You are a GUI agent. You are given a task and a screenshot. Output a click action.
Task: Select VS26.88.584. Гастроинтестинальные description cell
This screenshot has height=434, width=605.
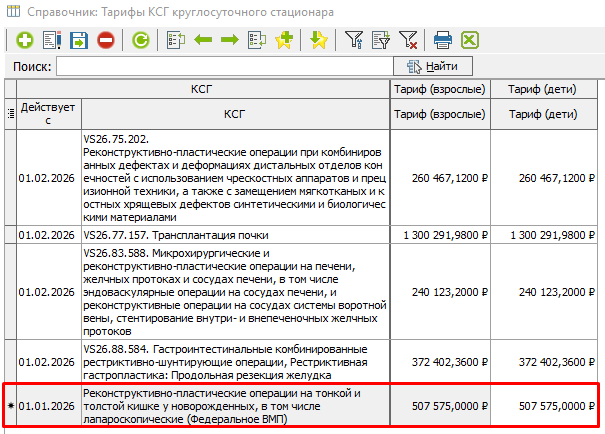[x=235, y=362]
